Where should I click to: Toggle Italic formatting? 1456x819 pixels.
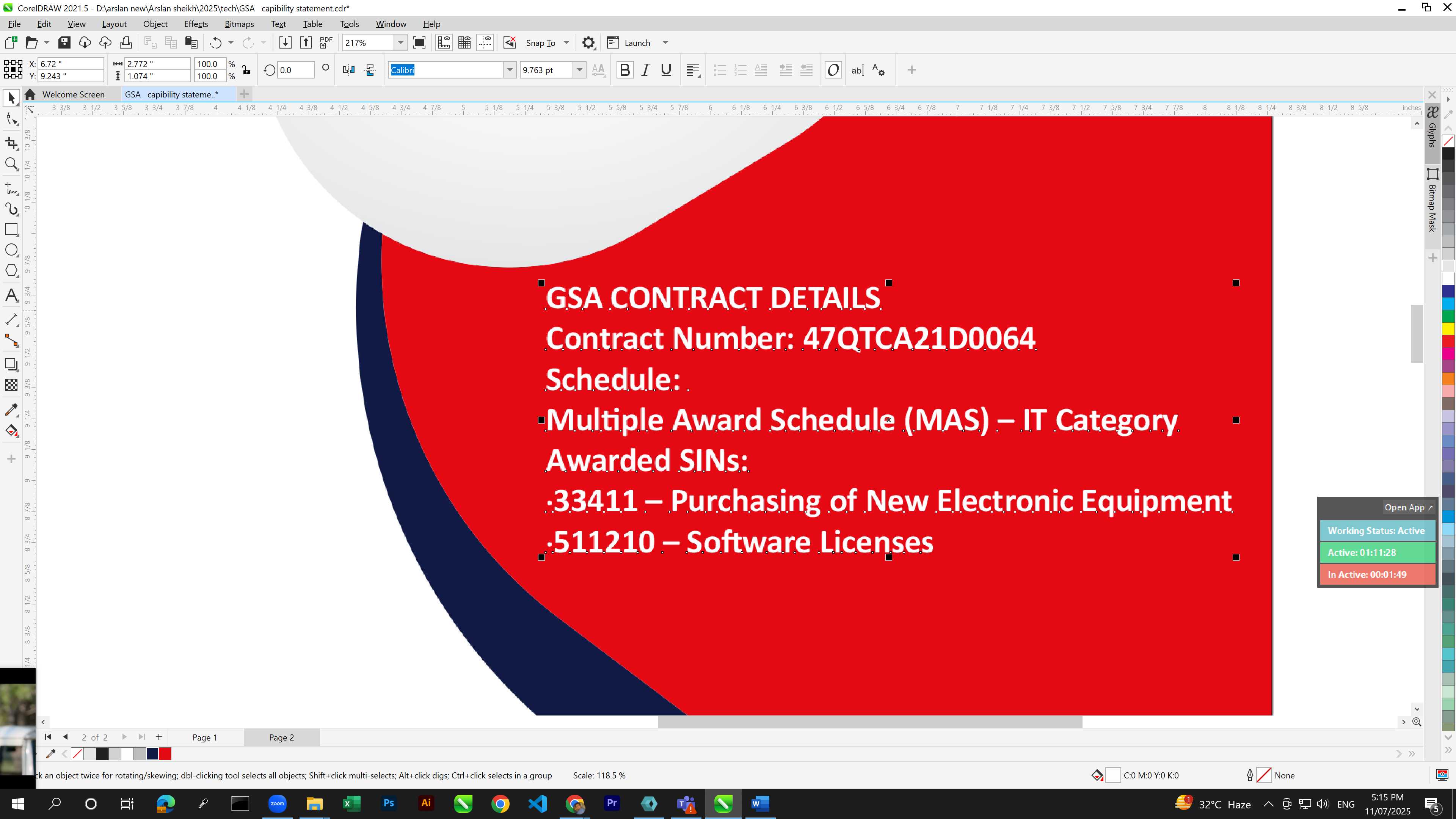pos(645,70)
